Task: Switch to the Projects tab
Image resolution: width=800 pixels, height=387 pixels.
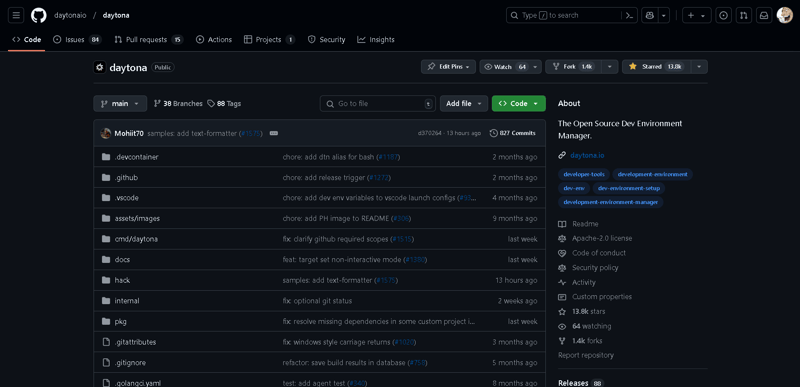Action: click(269, 39)
